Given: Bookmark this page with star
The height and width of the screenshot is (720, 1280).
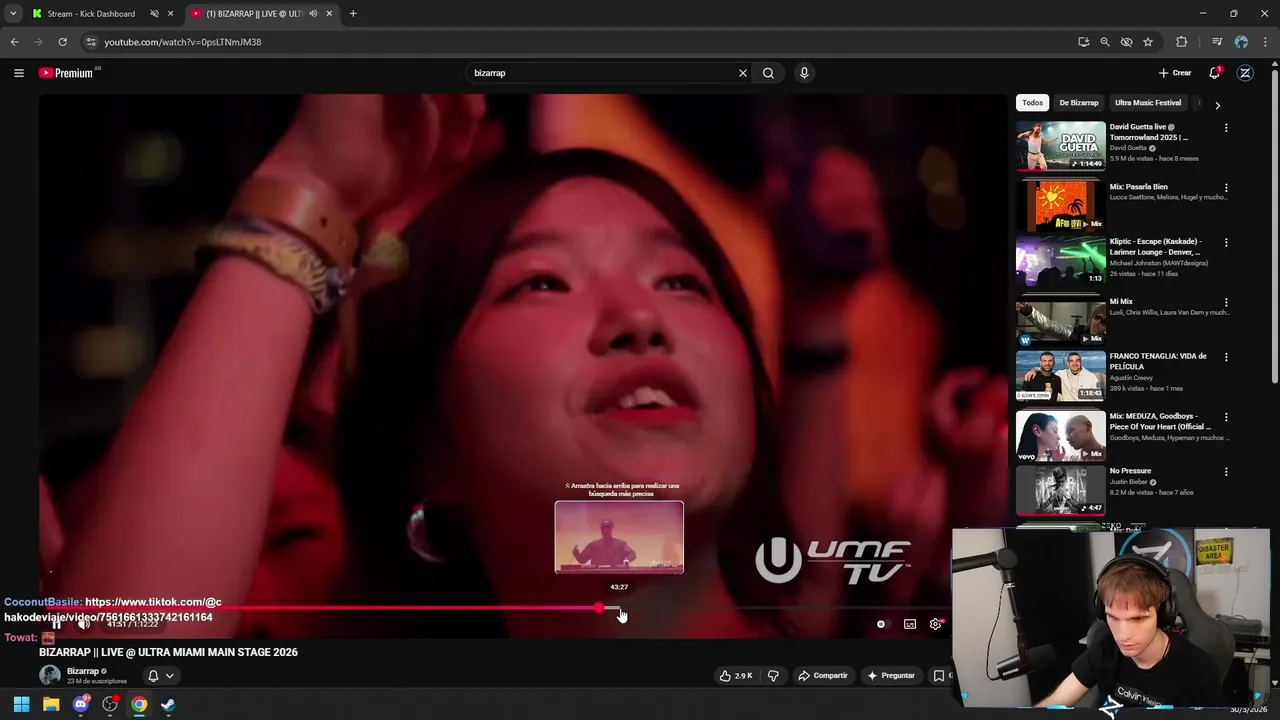Looking at the screenshot, I should [1148, 42].
